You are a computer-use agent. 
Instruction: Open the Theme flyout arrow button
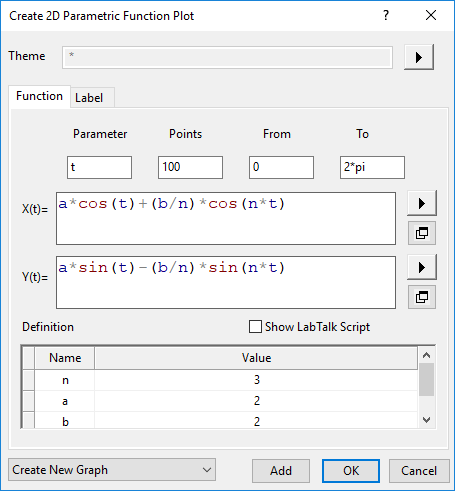click(x=419, y=57)
